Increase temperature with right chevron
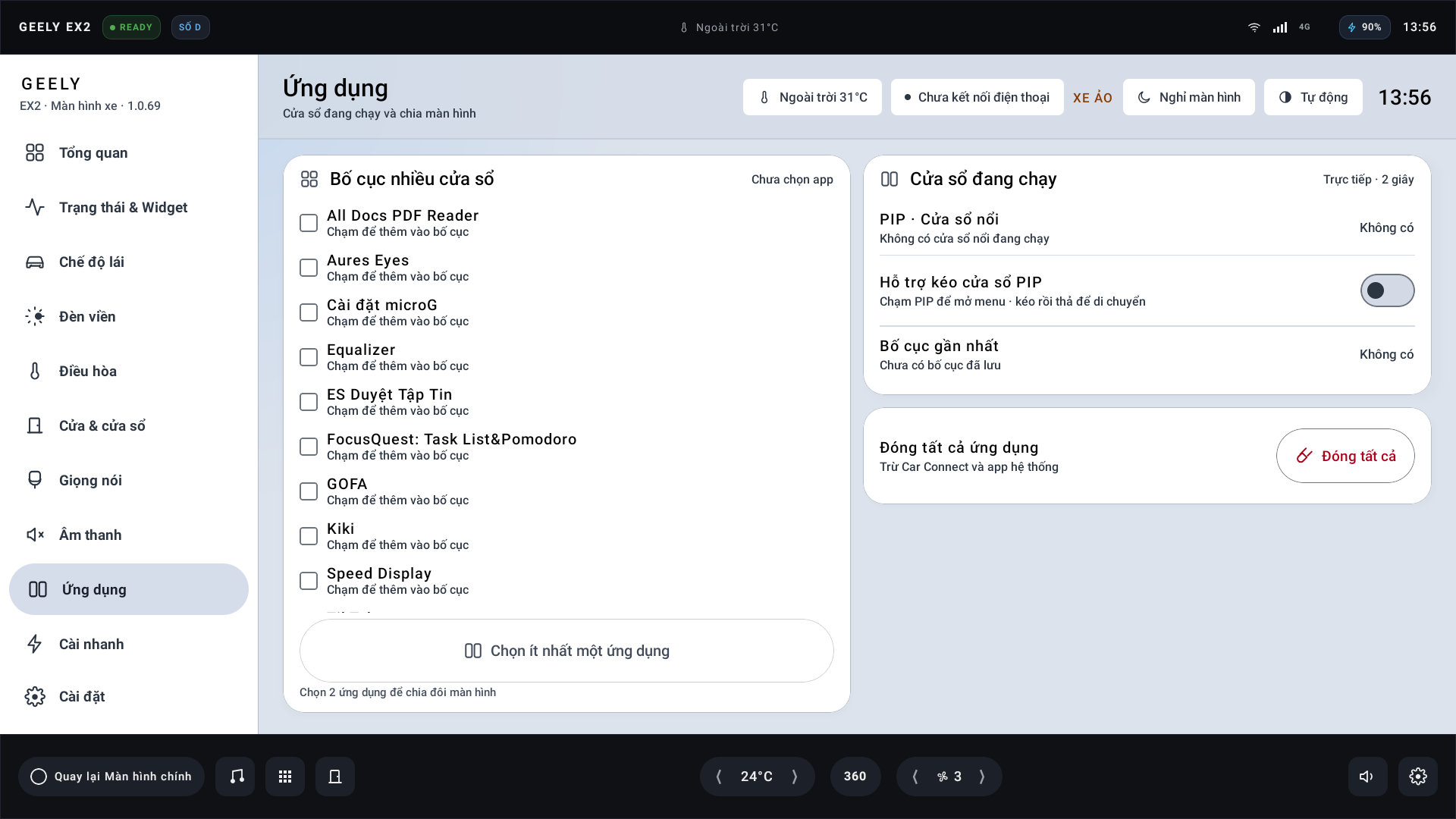Viewport: 1456px width, 819px height. coord(795,777)
